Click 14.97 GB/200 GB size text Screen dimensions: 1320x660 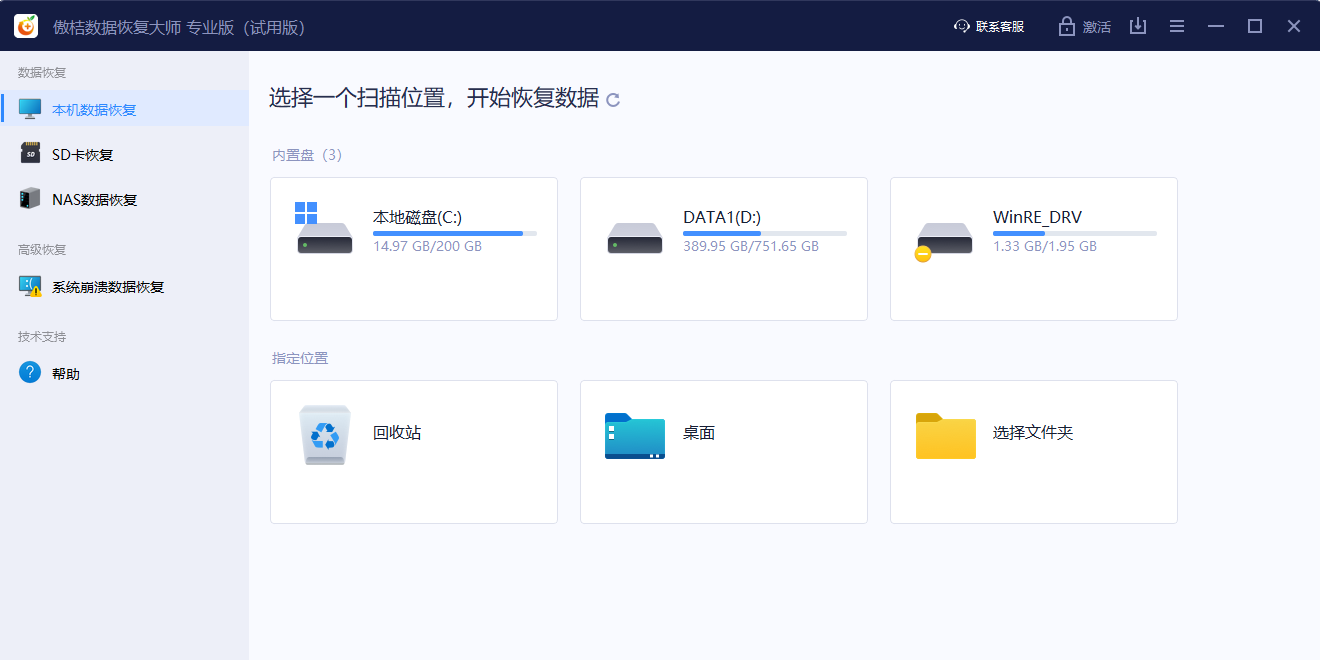[x=427, y=246]
